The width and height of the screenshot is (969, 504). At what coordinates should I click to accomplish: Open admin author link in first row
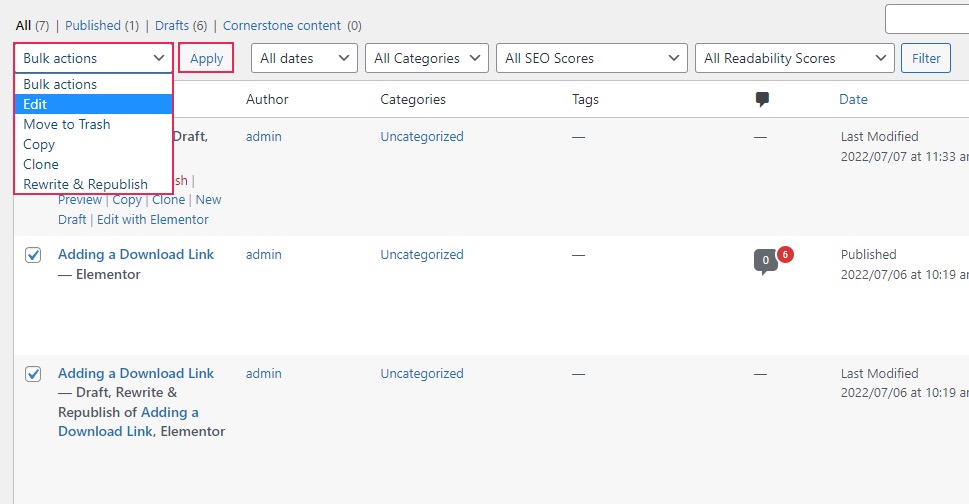263,136
